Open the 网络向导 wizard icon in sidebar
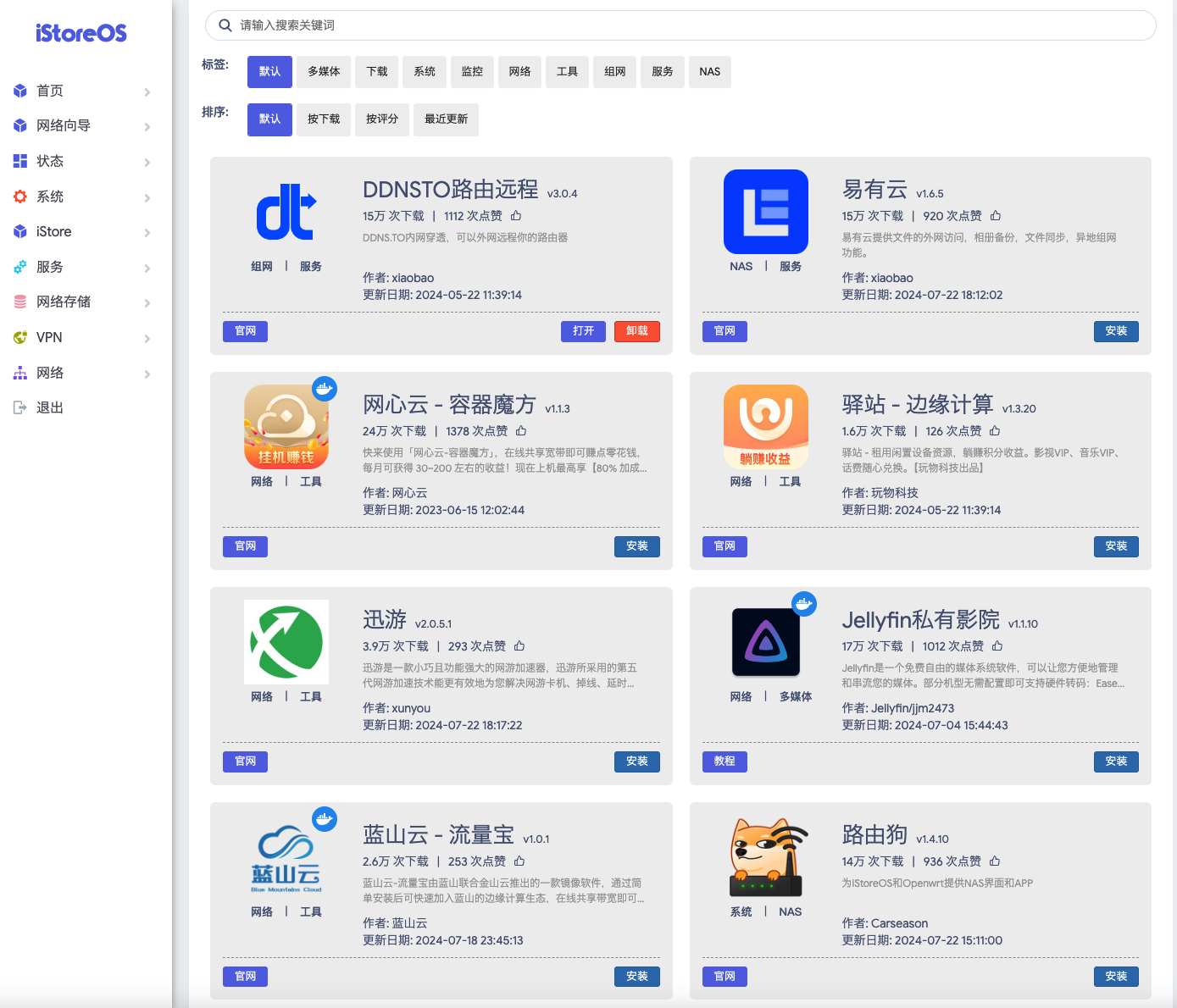 [x=20, y=125]
